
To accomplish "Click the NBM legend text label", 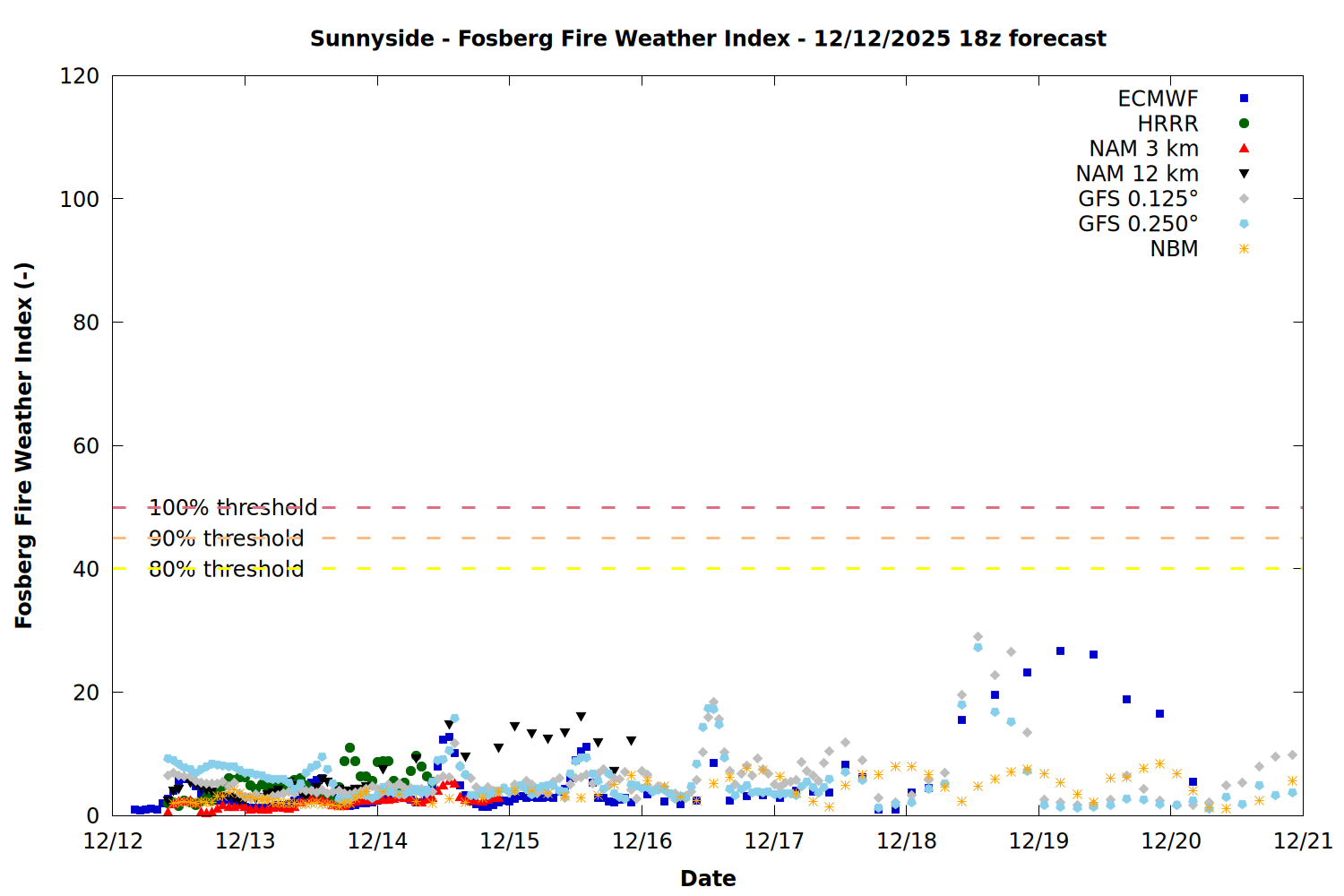I will click(x=1174, y=249).
